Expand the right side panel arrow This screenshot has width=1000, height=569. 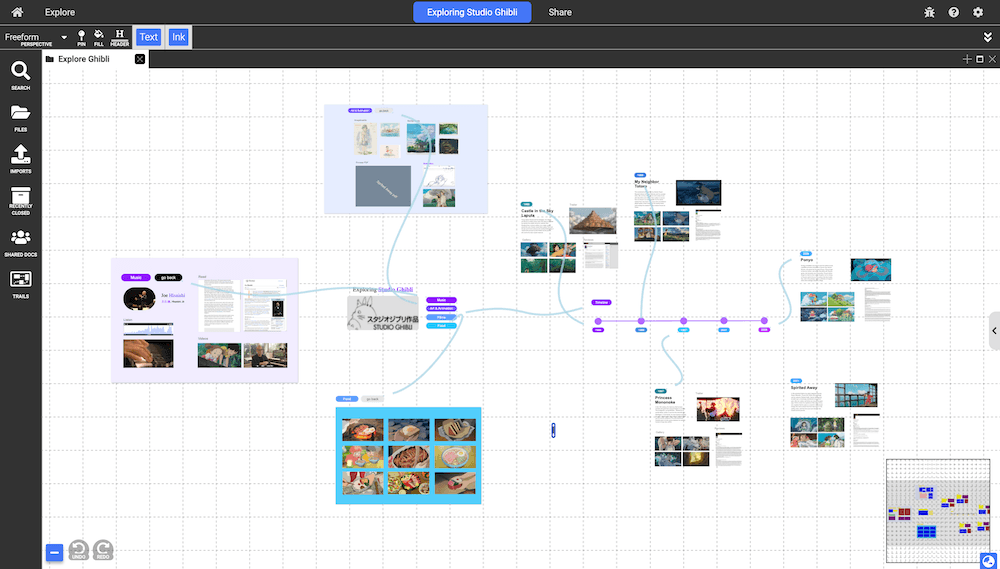coord(994,331)
